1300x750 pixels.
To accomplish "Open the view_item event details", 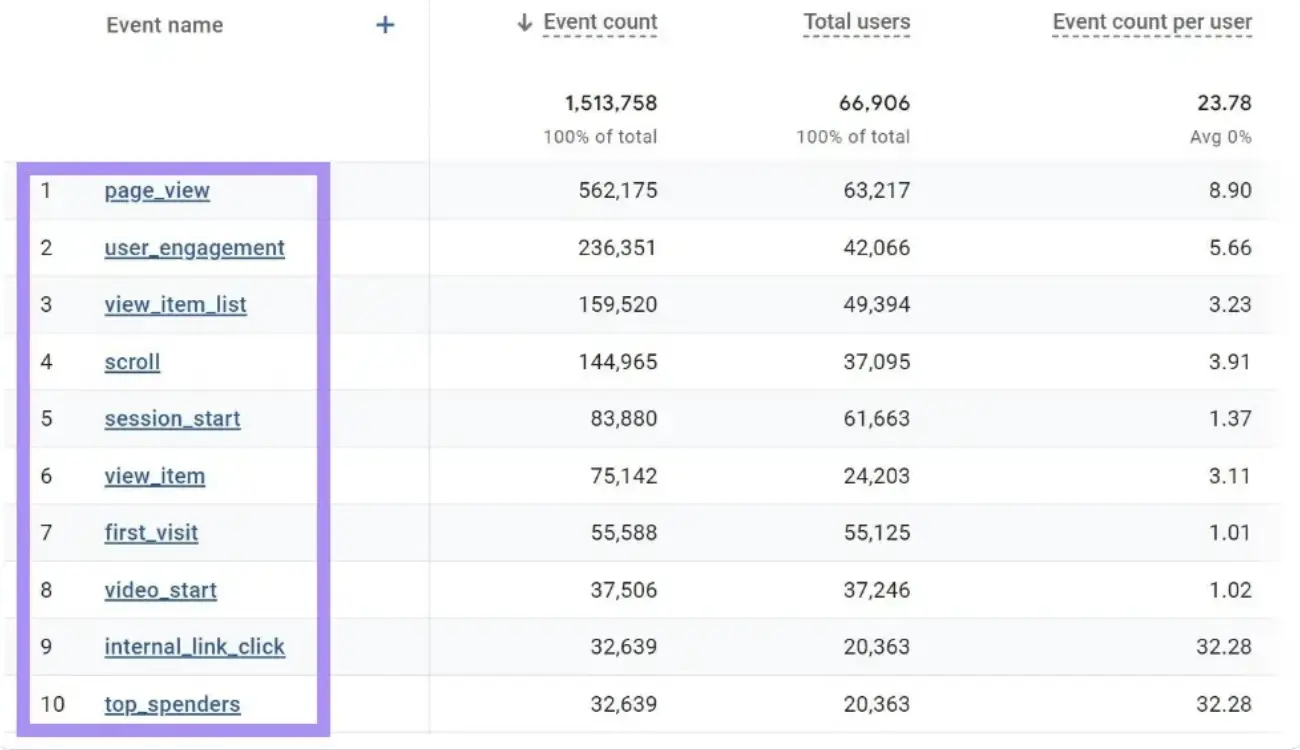I will pos(155,476).
